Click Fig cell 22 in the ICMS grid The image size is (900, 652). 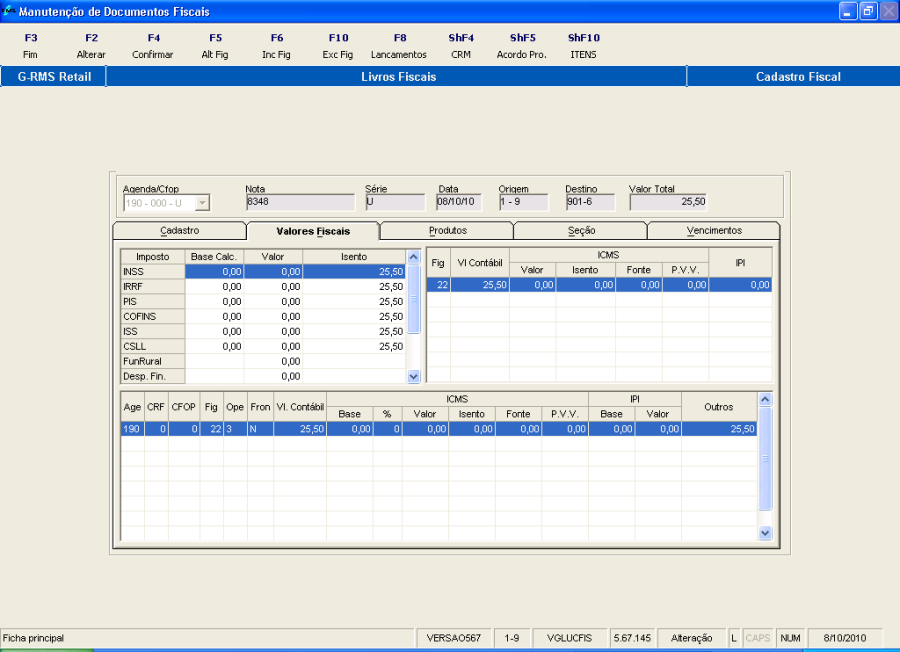coord(439,285)
